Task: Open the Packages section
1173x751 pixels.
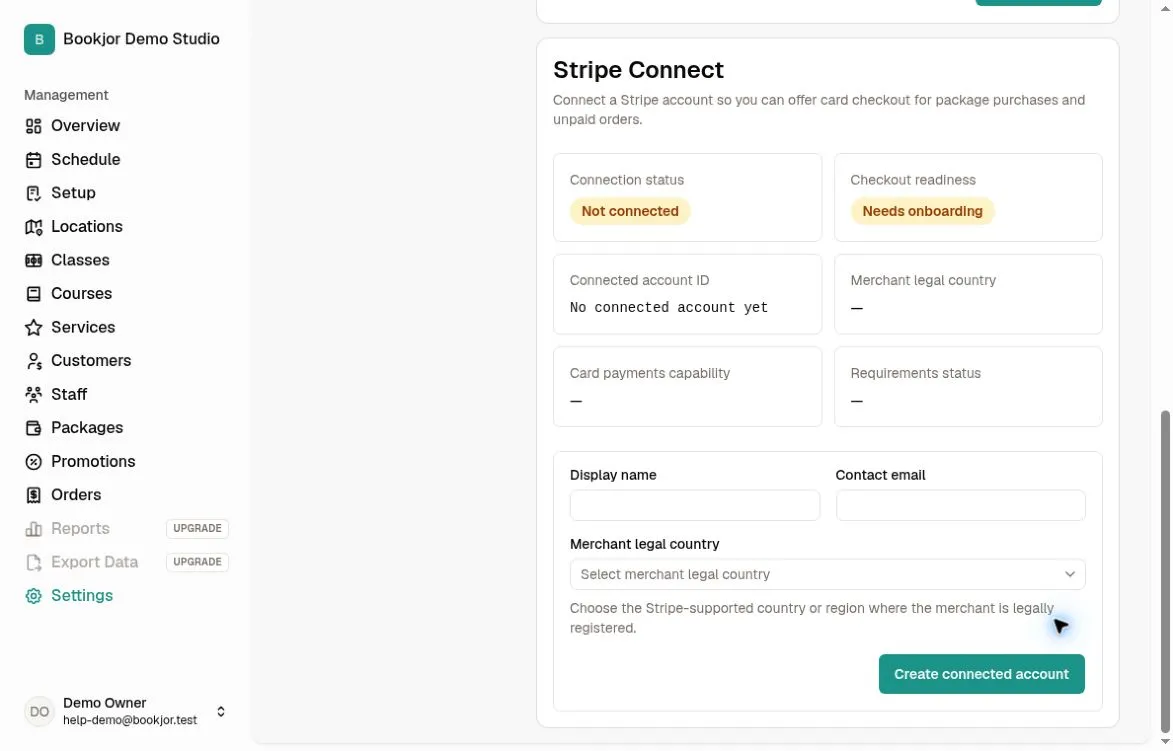Action: click(87, 428)
